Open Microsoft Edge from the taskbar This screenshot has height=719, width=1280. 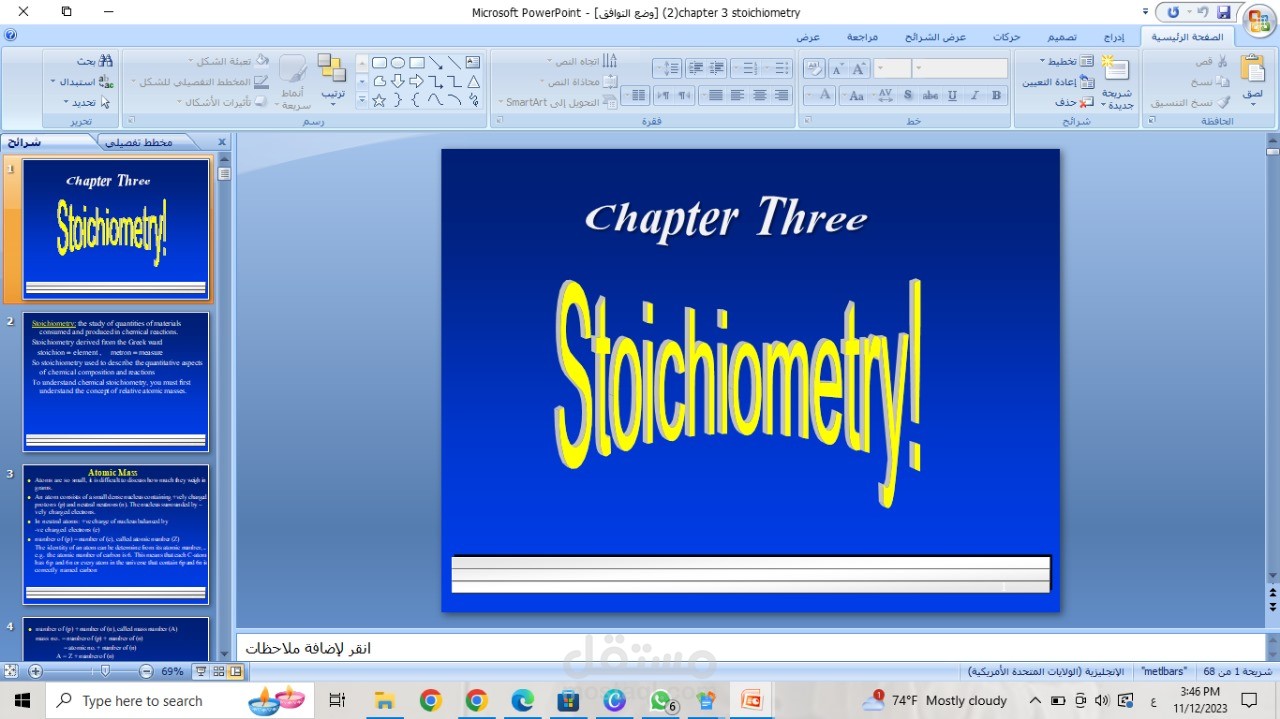pyautogui.click(x=523, y=700)
